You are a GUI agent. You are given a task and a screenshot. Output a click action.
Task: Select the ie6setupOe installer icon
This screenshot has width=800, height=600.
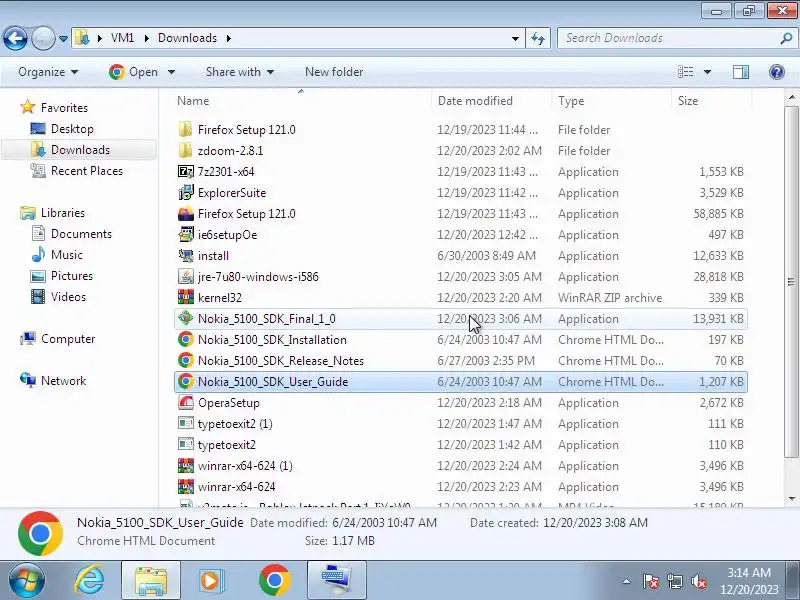pos(186,234)
